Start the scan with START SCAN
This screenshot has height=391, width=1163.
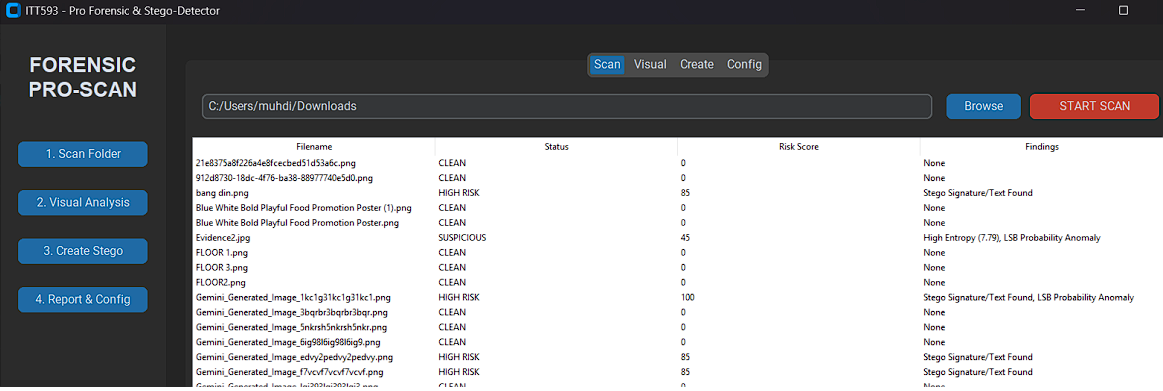[1094, 106]
